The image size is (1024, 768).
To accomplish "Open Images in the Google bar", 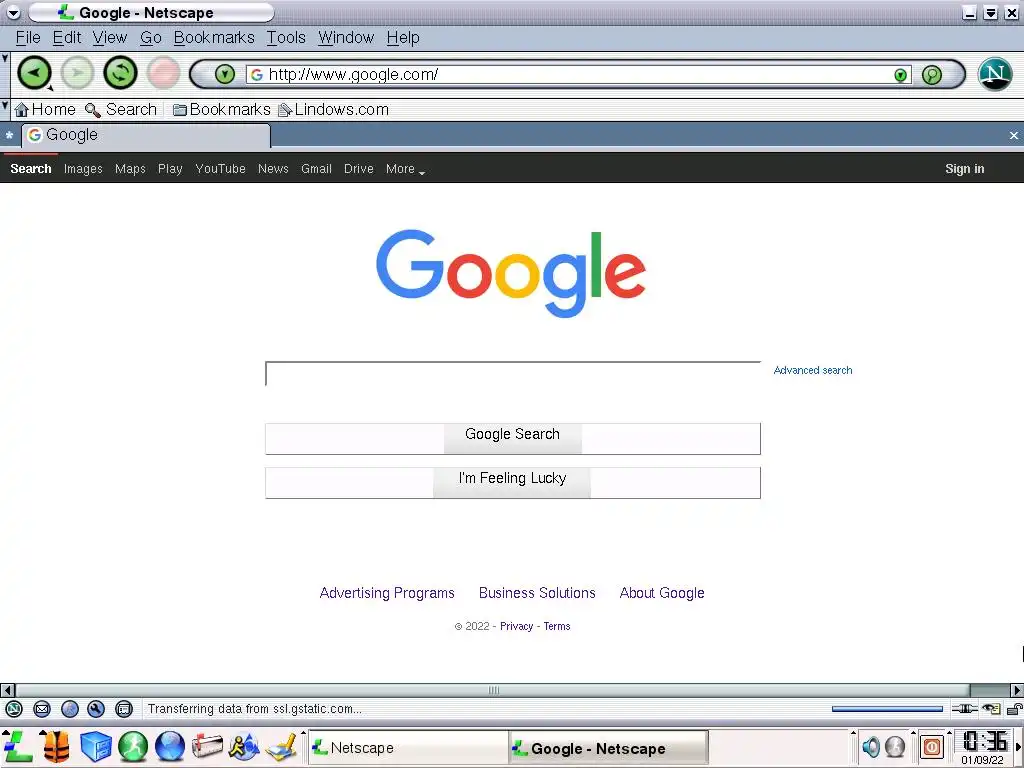I will point(83,168).
